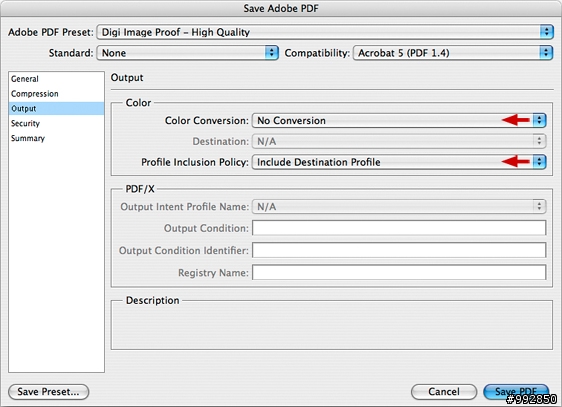The height and width of the screenshot is (407, 562).
Task: Click blue arrows icon of the Profile Inclusion Policy popup
Action: (x=539, y=162)
